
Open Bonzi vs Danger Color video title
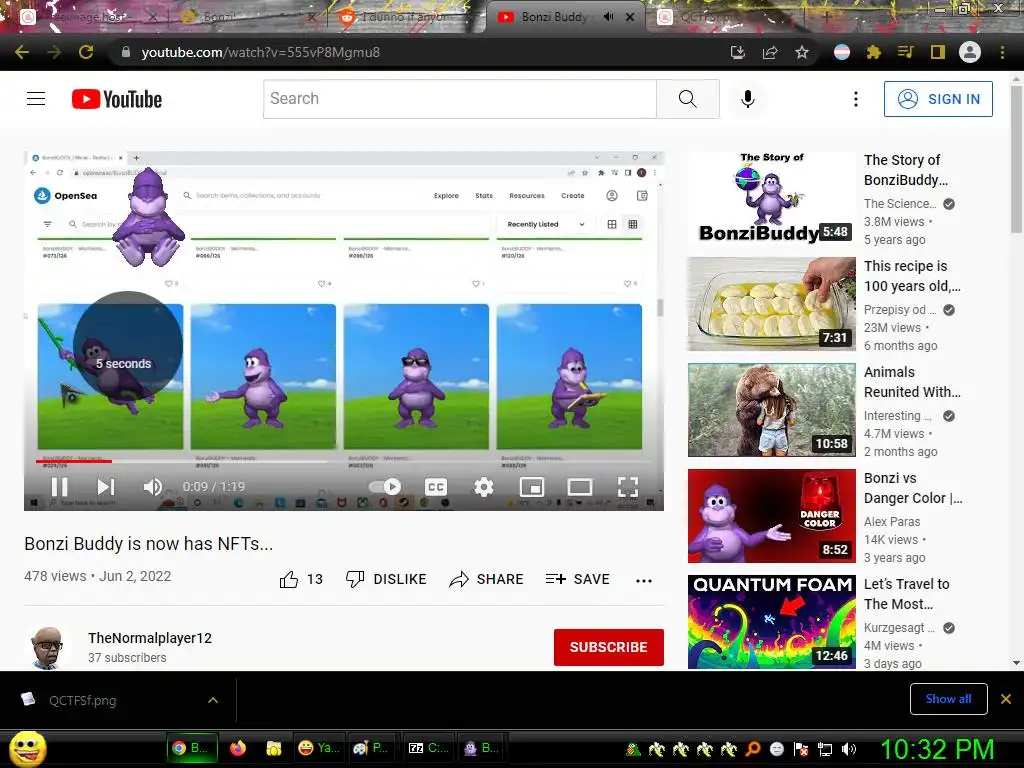pos(913,488)
